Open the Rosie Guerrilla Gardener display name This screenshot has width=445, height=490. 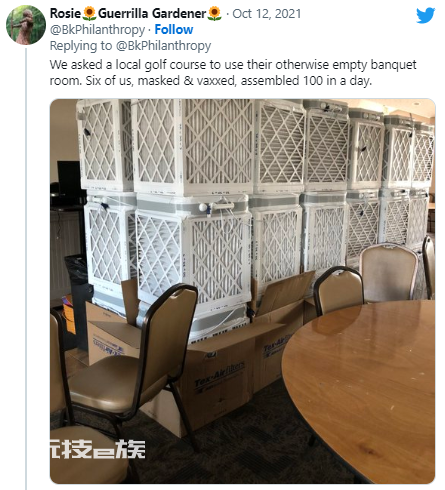(x=136, y=14)
